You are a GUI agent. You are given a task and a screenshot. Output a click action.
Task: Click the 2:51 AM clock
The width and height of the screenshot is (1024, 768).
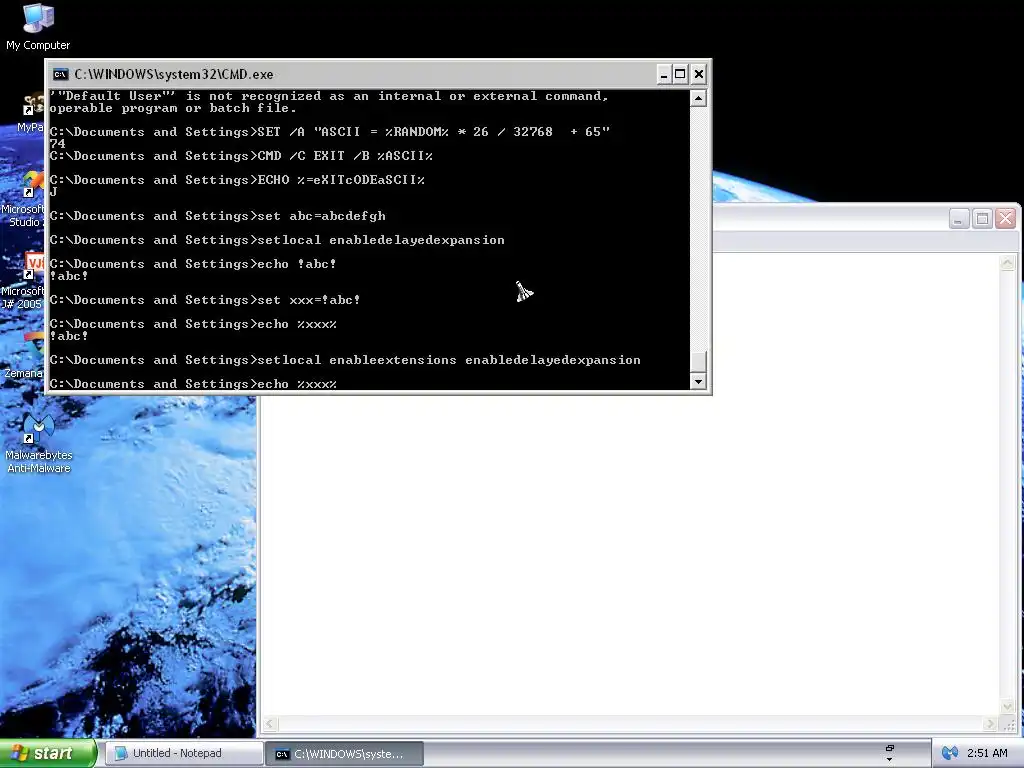click(x=987, y=753)
